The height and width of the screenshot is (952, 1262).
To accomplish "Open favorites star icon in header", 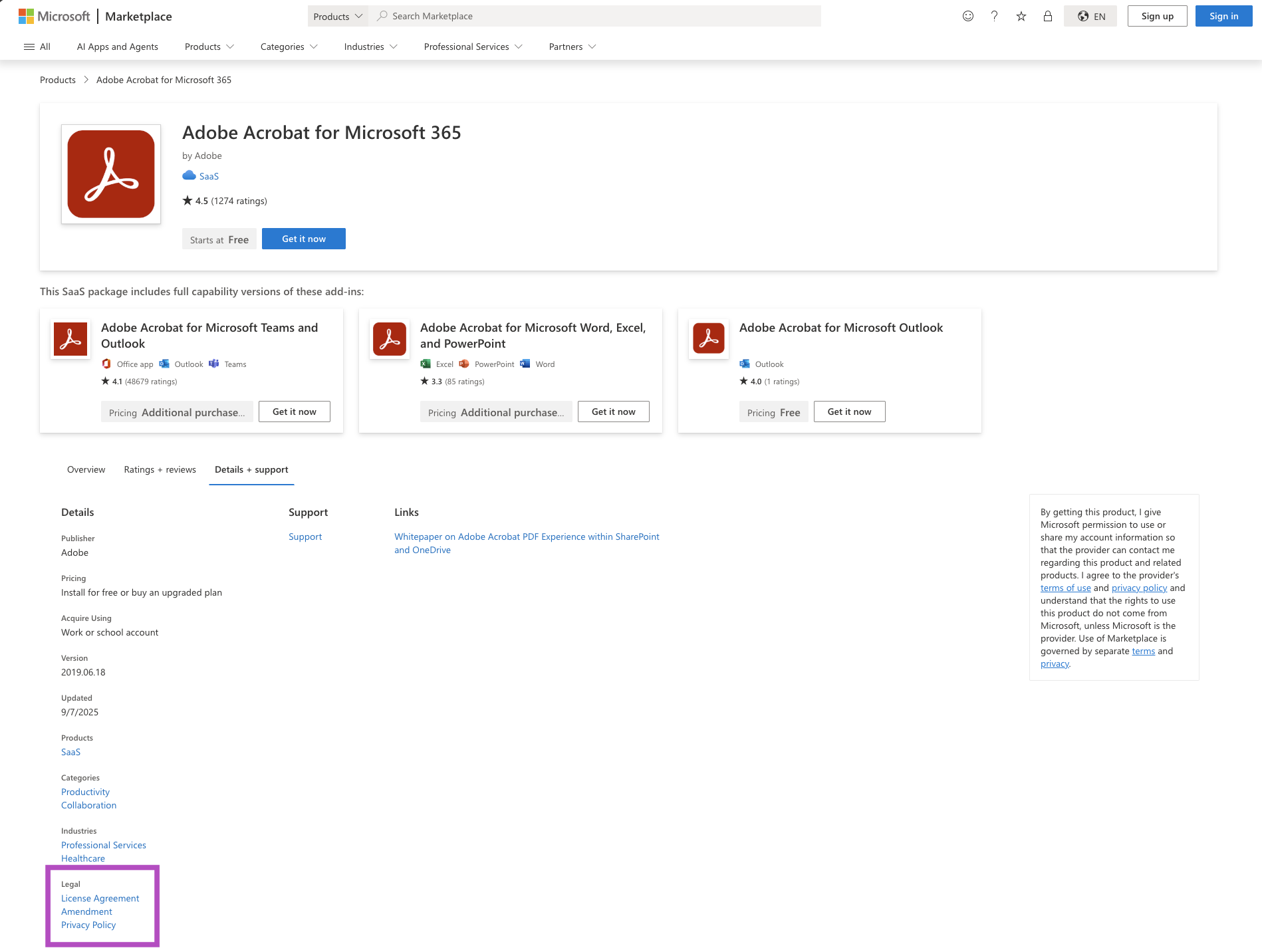I will tap(1021, 16).
